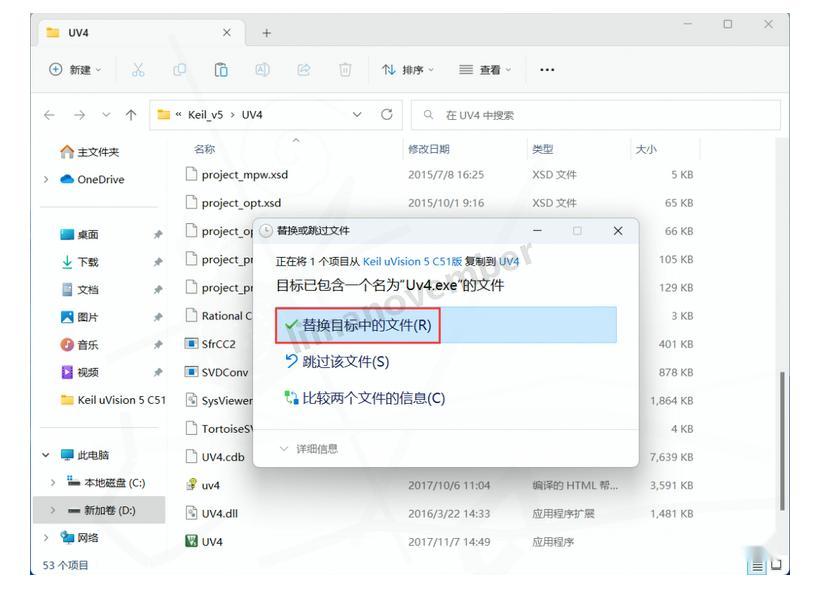
Task: Select the project_opt.xsd file
Action: pyautogui.click(x=241, y=203)
